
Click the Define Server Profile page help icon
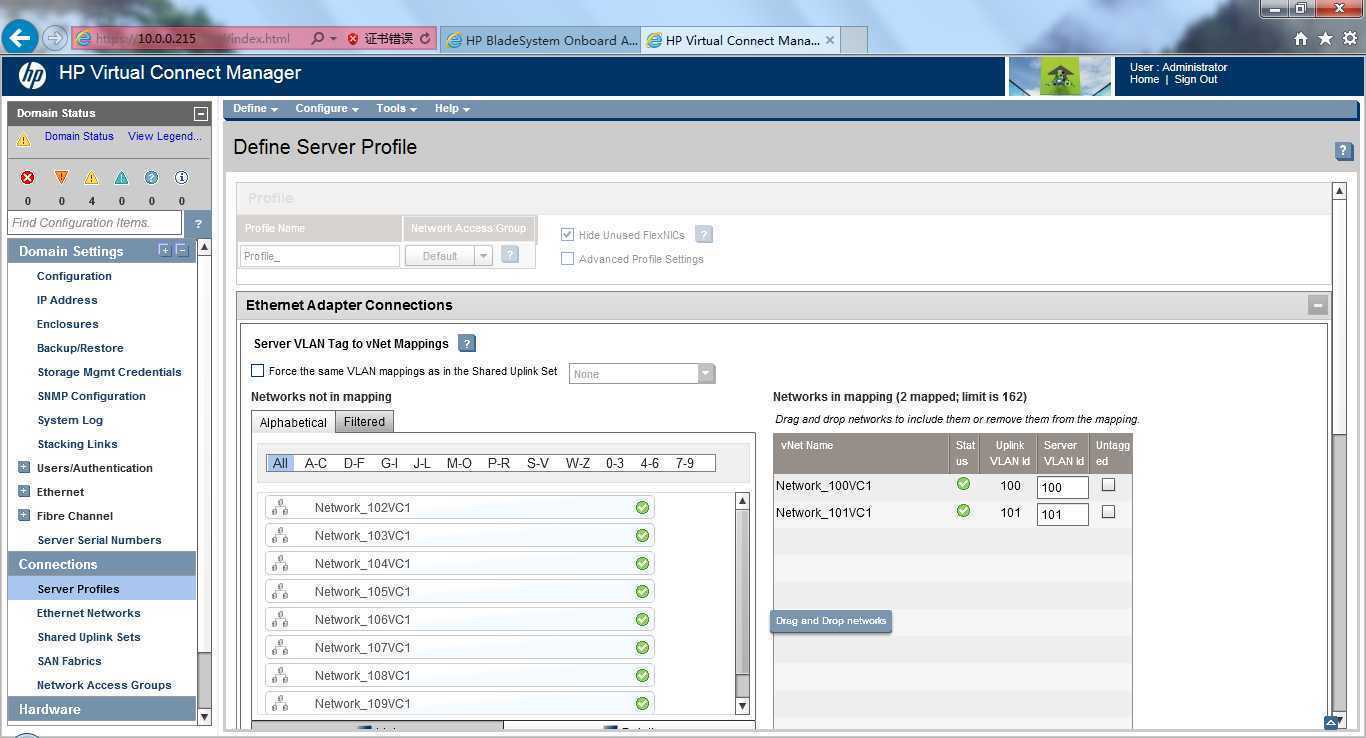1344,151
